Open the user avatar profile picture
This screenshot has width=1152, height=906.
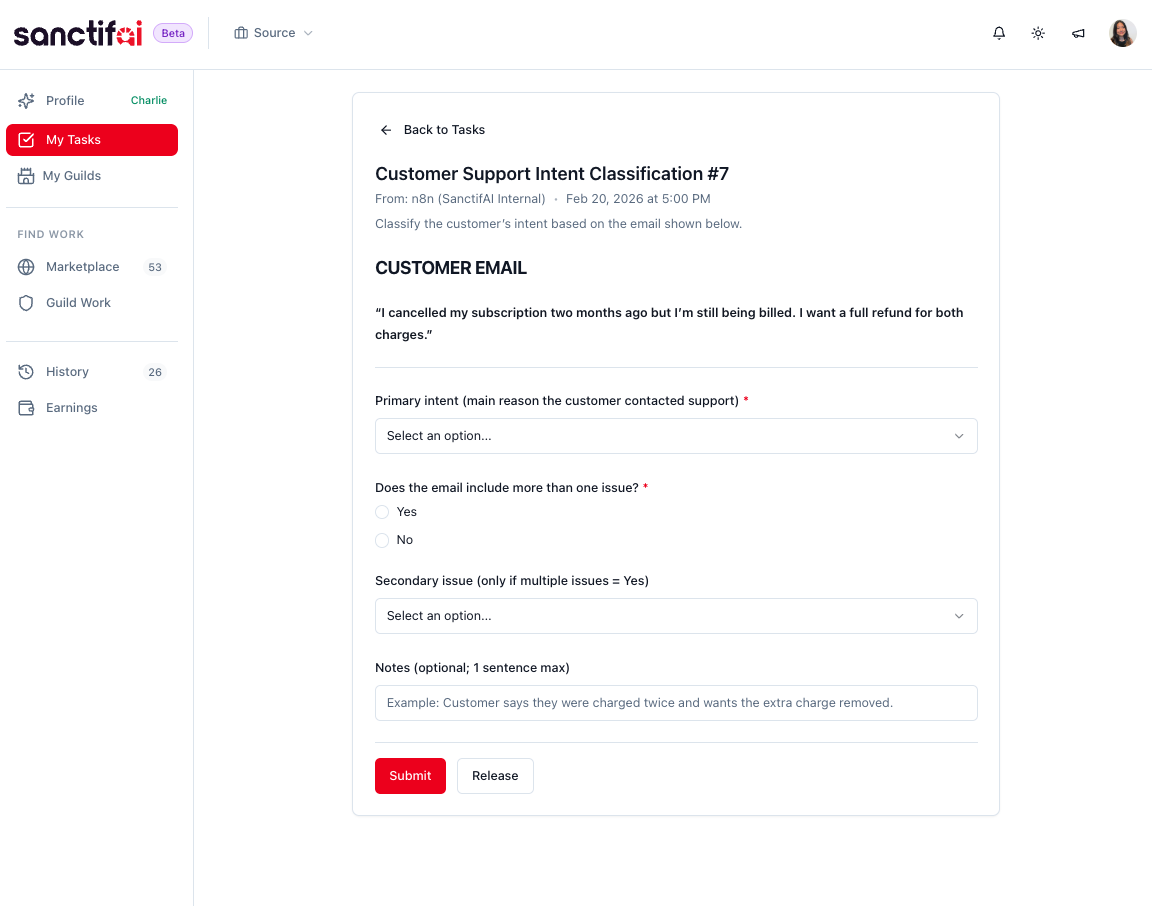tap(1122, 33)
